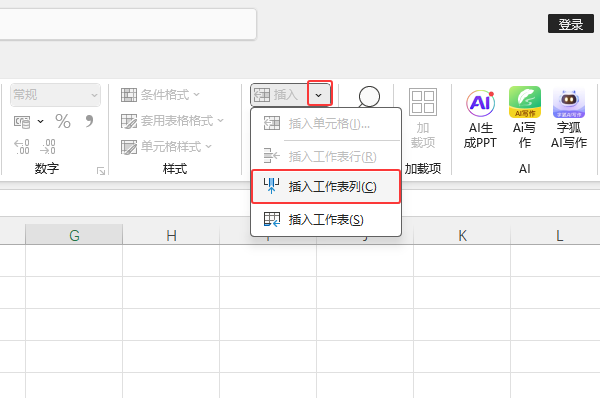The image size is (600, 398).
Task: Launch the Ai写作 green add-in
Action: (525, 119)
